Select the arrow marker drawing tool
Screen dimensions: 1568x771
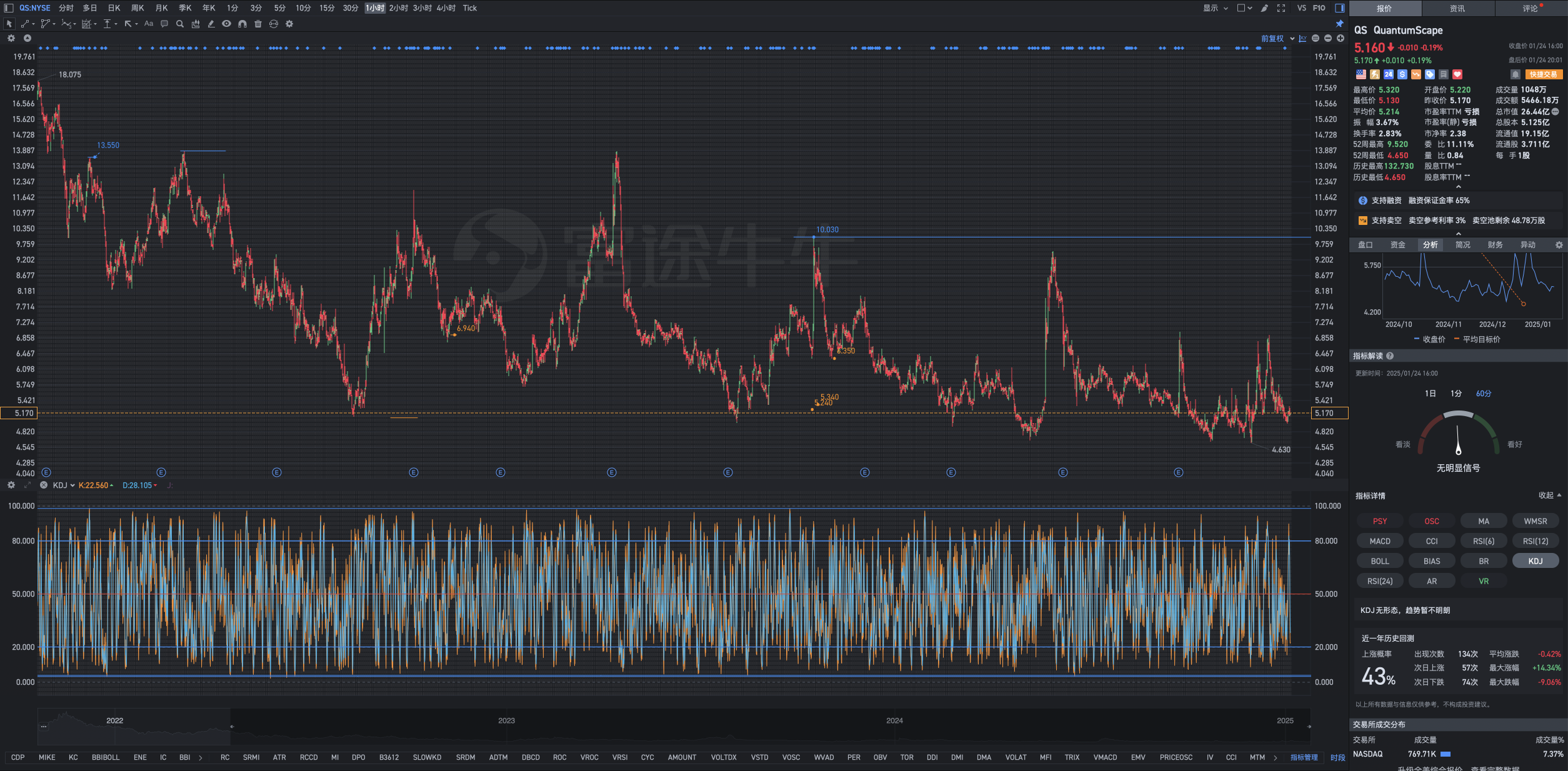(128, 24)
